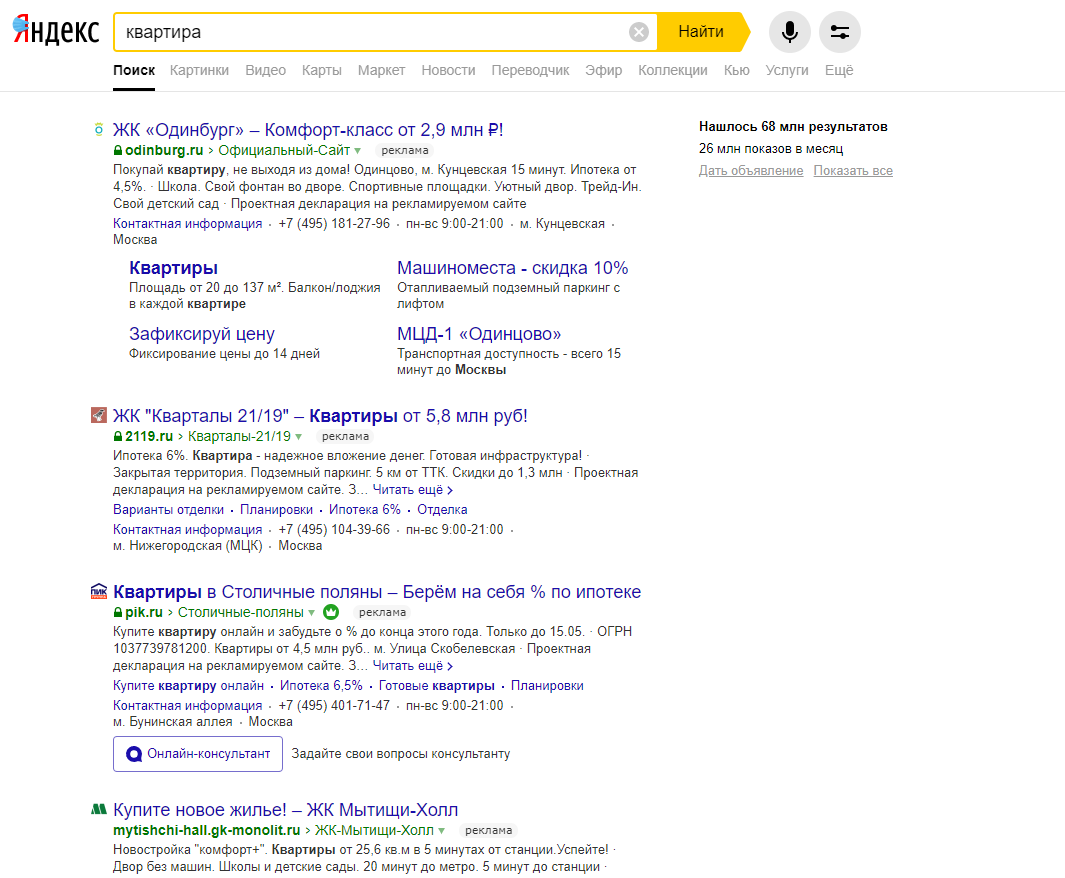Open Контактная информация for Кварталы 21/19

pos(187,530)
